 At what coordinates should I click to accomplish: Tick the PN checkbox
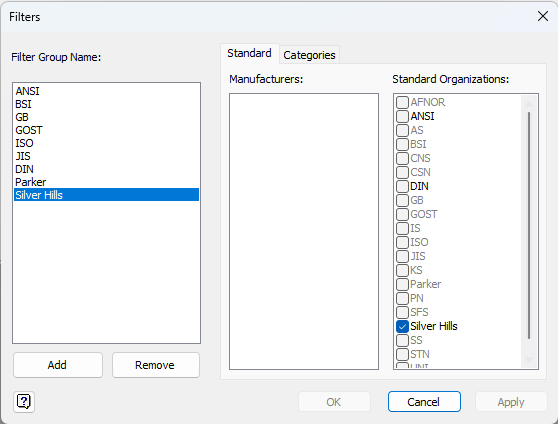[x=402, y=298]
